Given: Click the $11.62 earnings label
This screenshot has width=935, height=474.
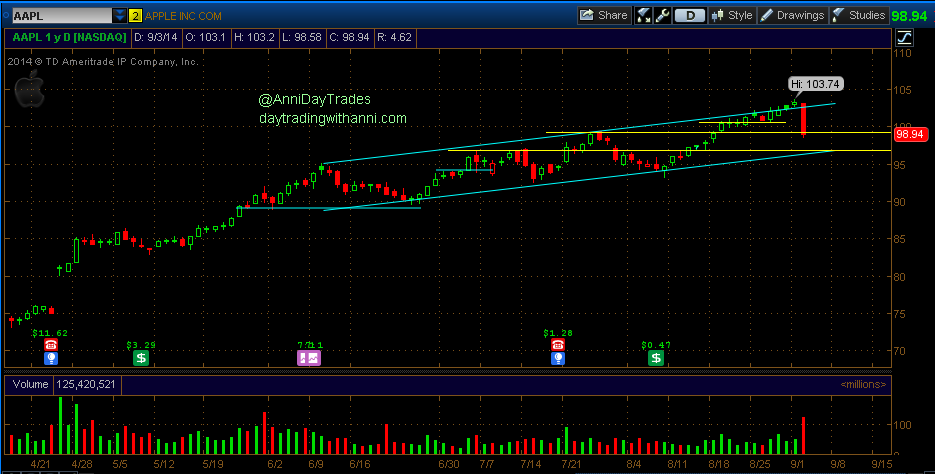Looking at the screenshot, I should [x=50, y=333].
